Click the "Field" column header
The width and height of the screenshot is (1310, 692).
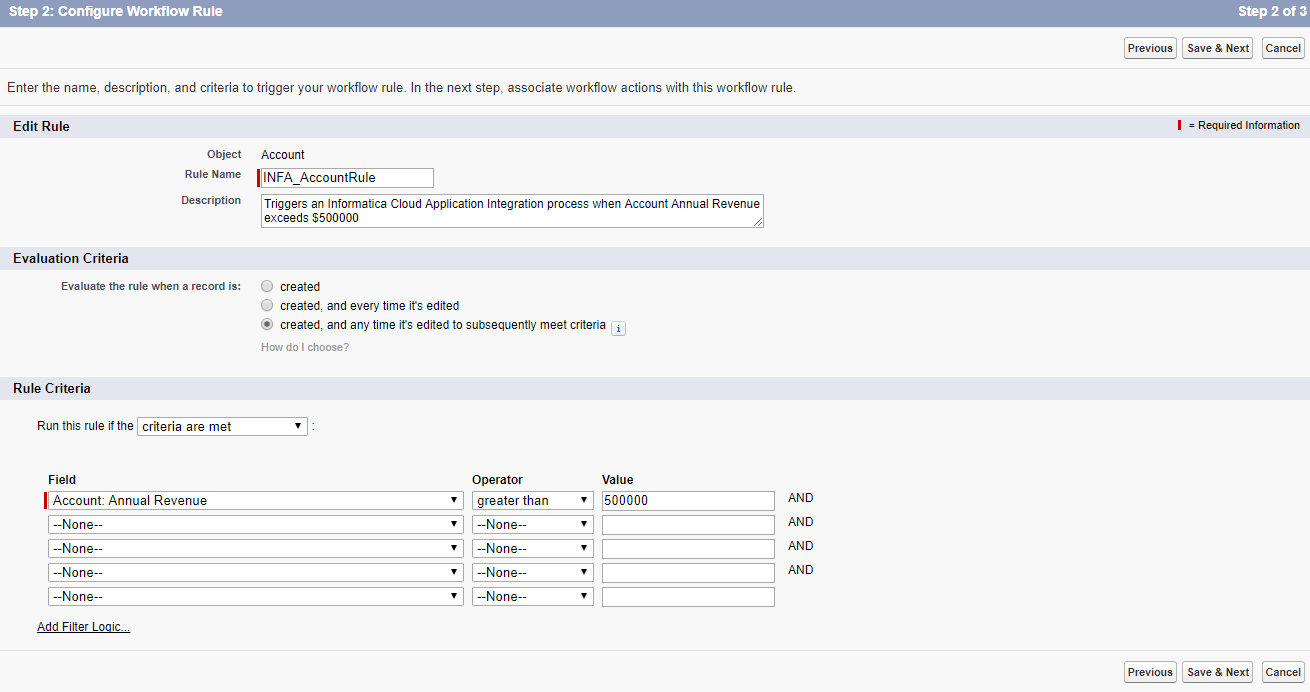62,480
